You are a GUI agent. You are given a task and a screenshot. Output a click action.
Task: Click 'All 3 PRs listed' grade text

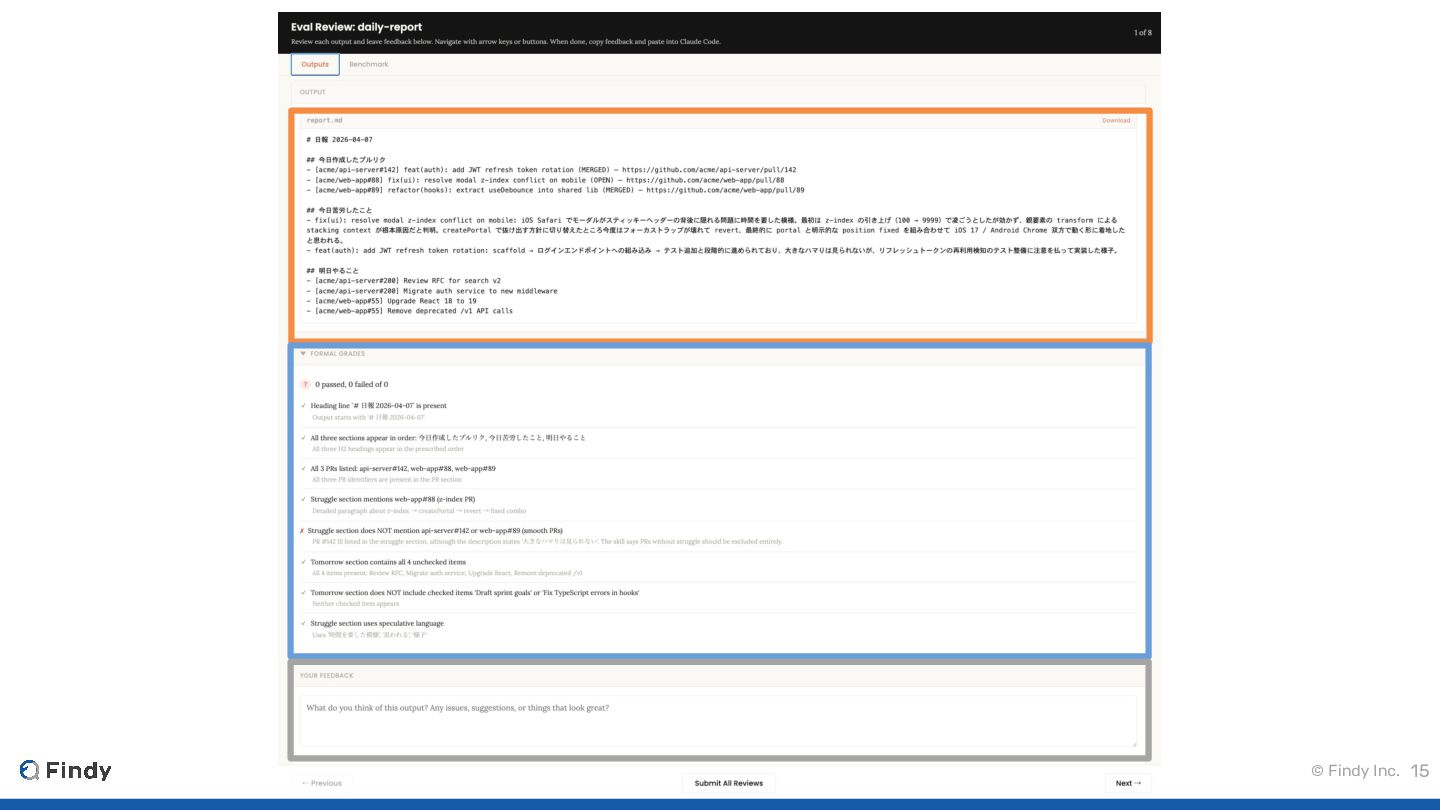pos(403,468)
